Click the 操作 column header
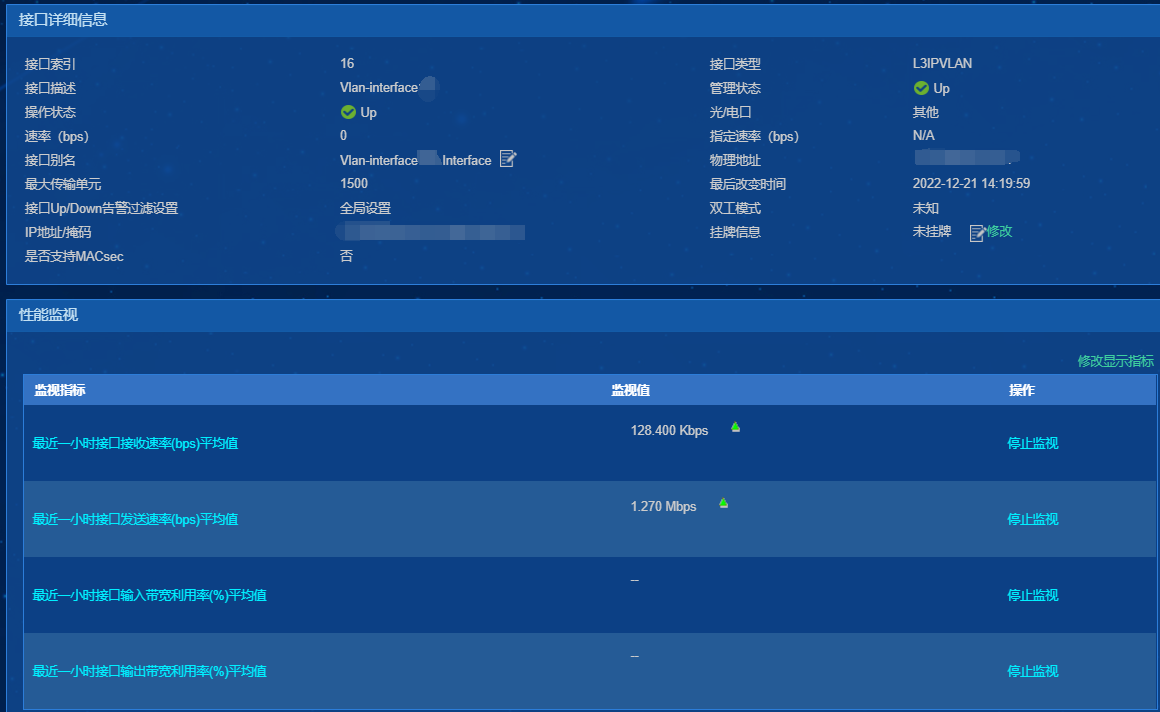 1022,390
